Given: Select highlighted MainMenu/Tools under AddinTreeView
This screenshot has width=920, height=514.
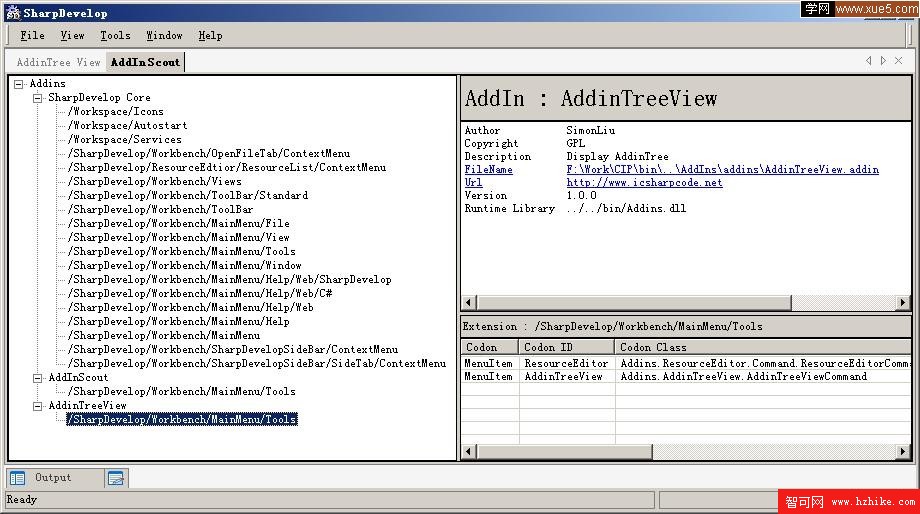Looking at the screenshot, I should coord(182,420).
